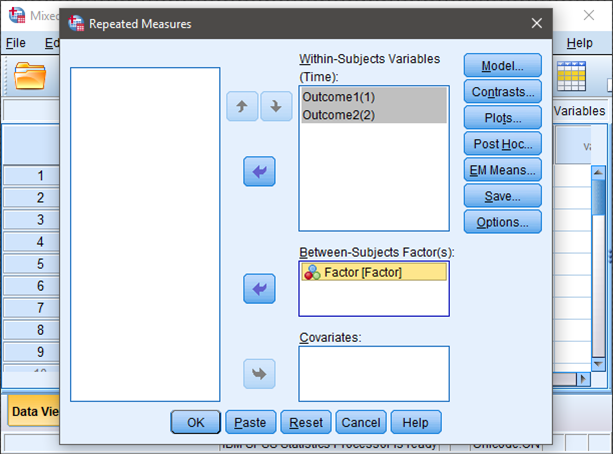This screenshot has width=613, height=454.
Task: Click the move down arrow button
Action: [x=276, y=106]
